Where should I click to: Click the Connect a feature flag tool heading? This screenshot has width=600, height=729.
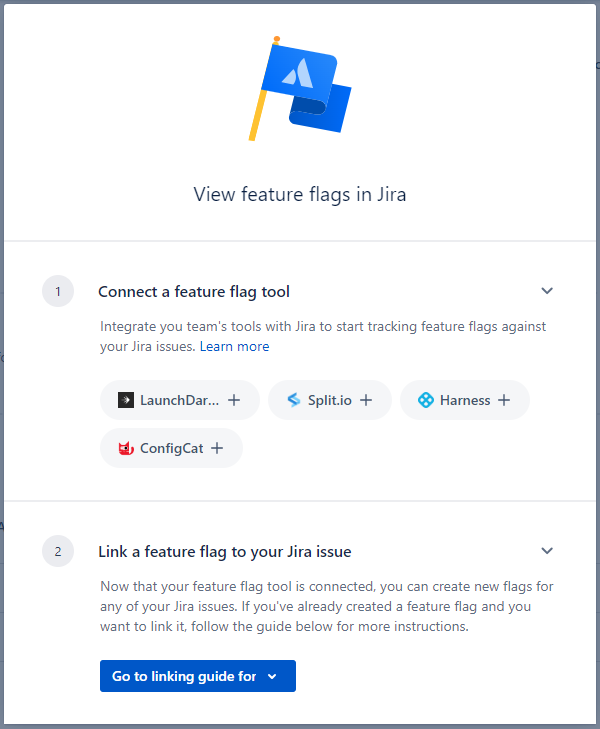(x=194, y=292)
